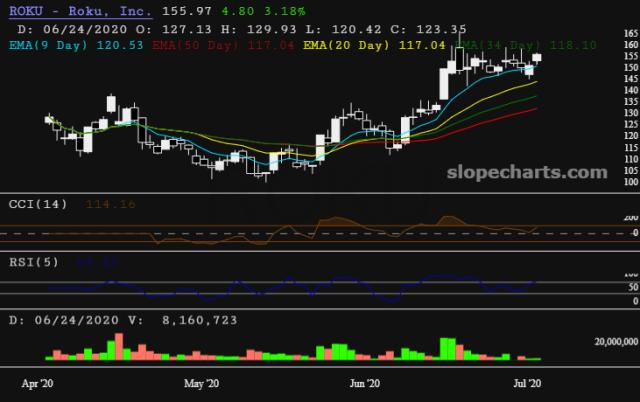Viewport: 640px width, 402px height.
Task: Click the Jun '20 date axis label
Action: pos(364,382)
